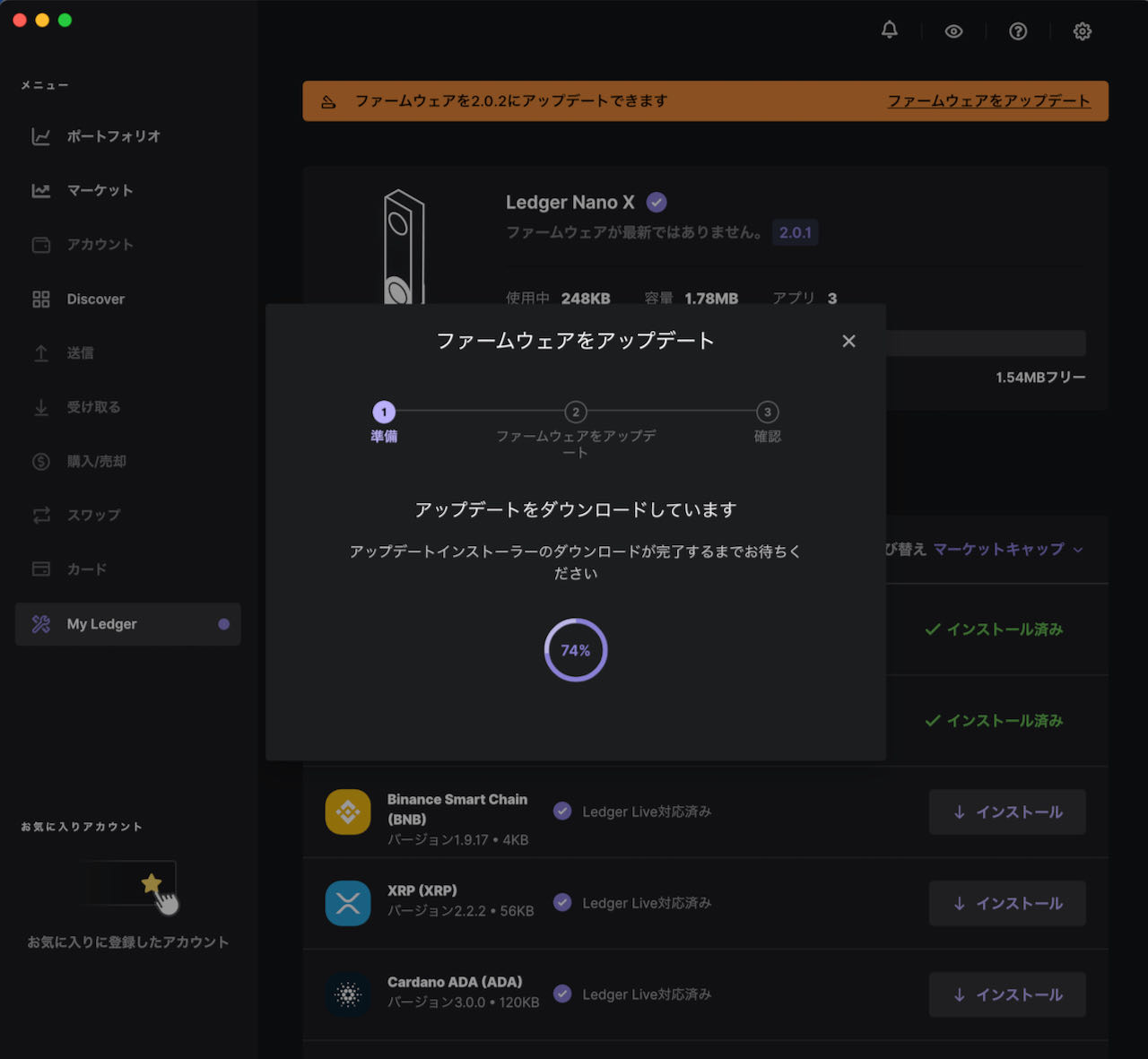Open ポートフォリオ in the sidebar menu

(x=113, y=136)
